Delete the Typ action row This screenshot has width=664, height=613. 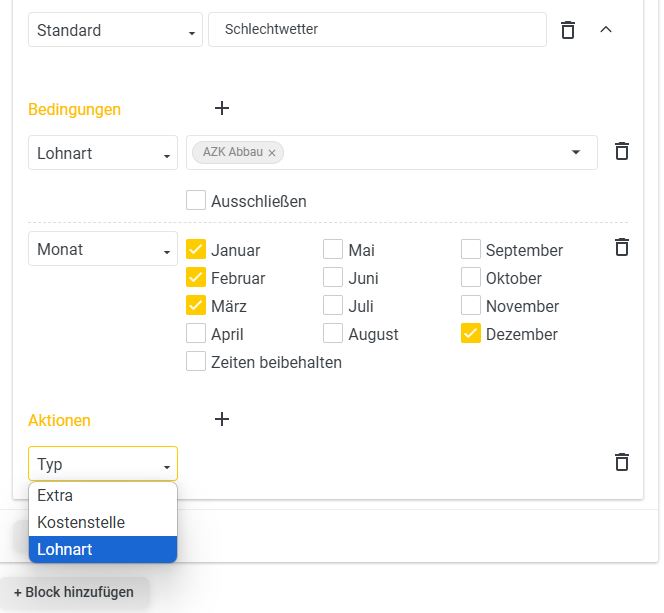point(622,462)
